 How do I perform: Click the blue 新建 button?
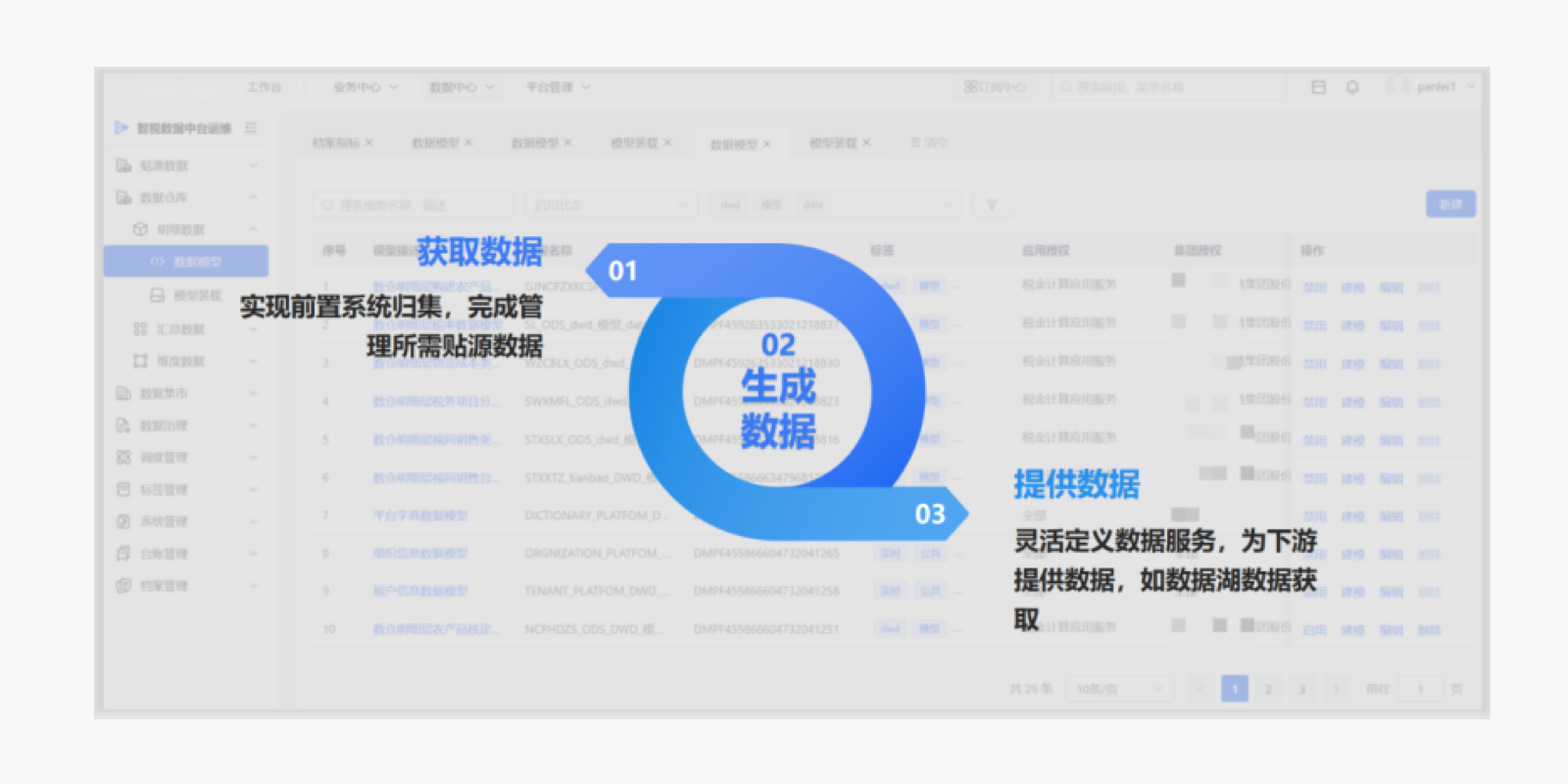point(1450,204)
